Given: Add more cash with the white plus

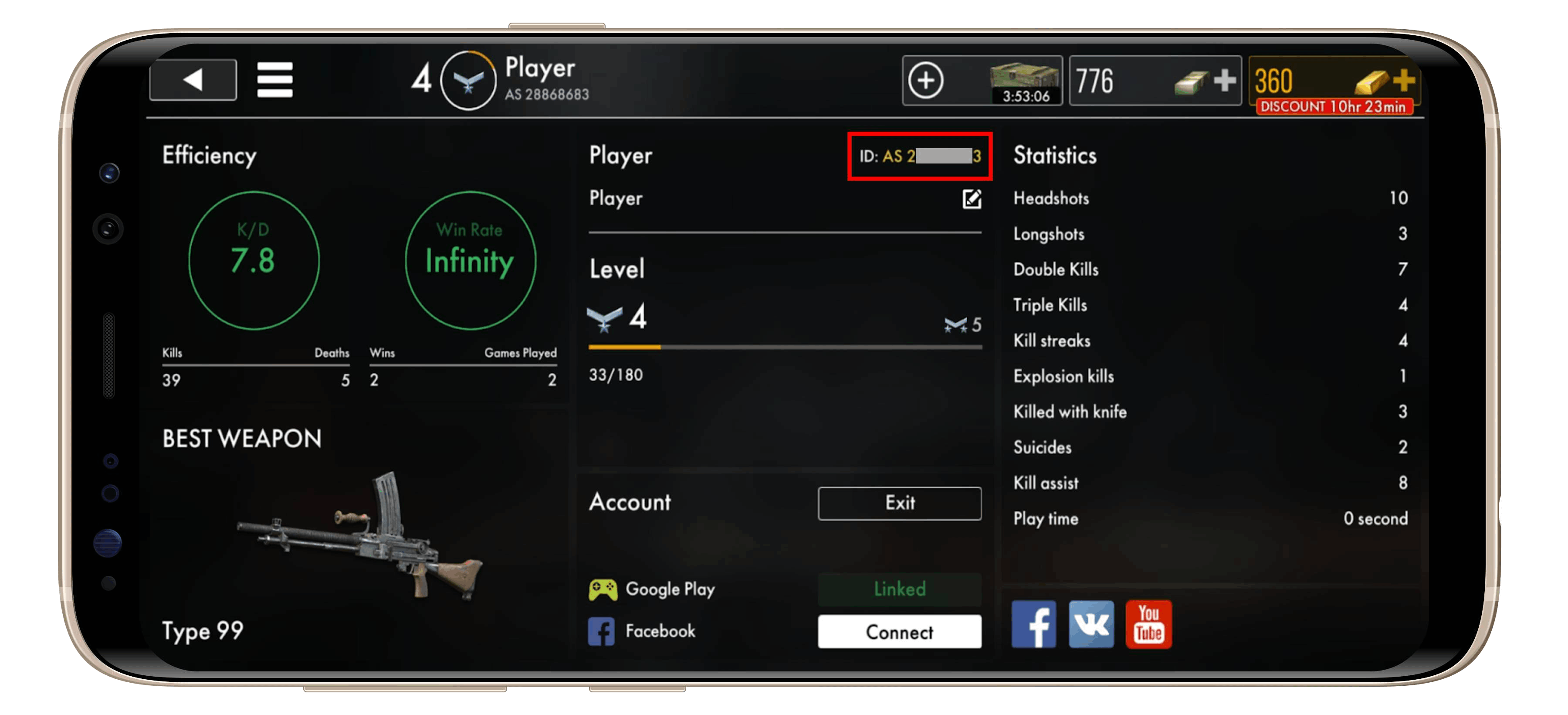Looking at the screenshot, I should click(1224, 80).
